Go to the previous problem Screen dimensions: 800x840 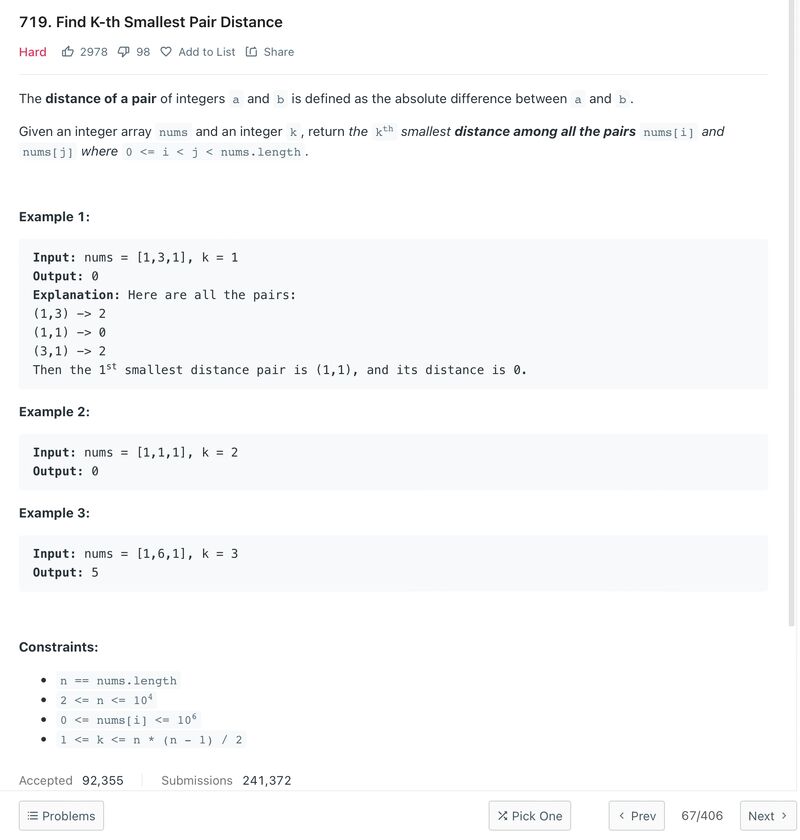(x=637, y=815)
